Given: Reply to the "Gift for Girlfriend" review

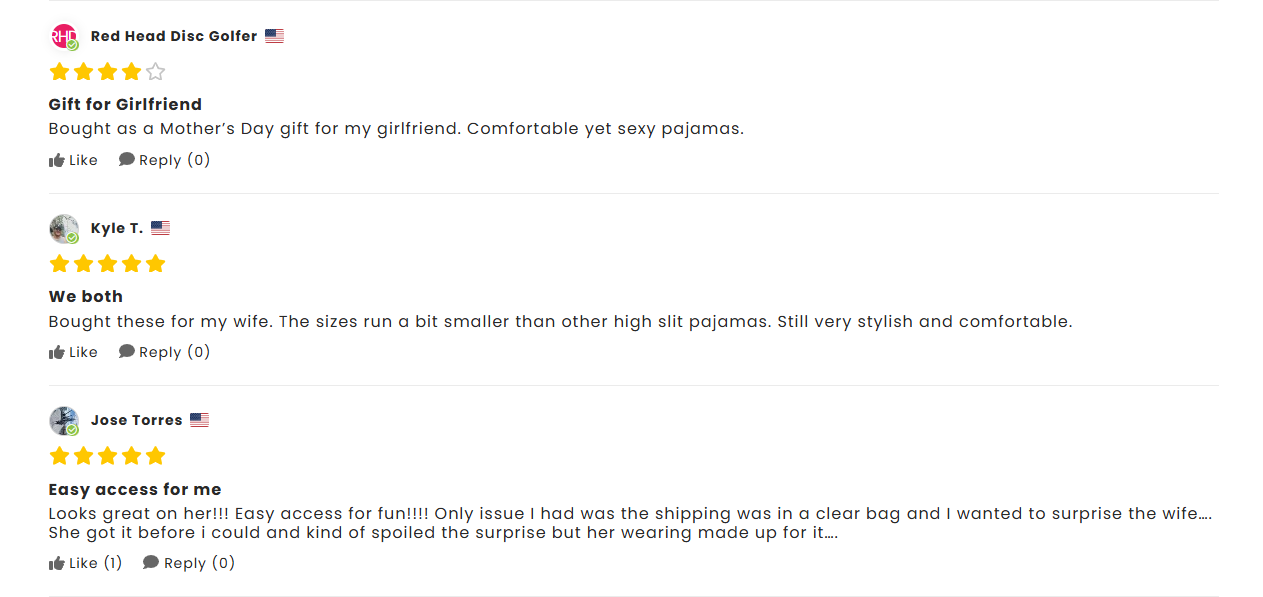Looking at the screenshot, I should point(164,160).
